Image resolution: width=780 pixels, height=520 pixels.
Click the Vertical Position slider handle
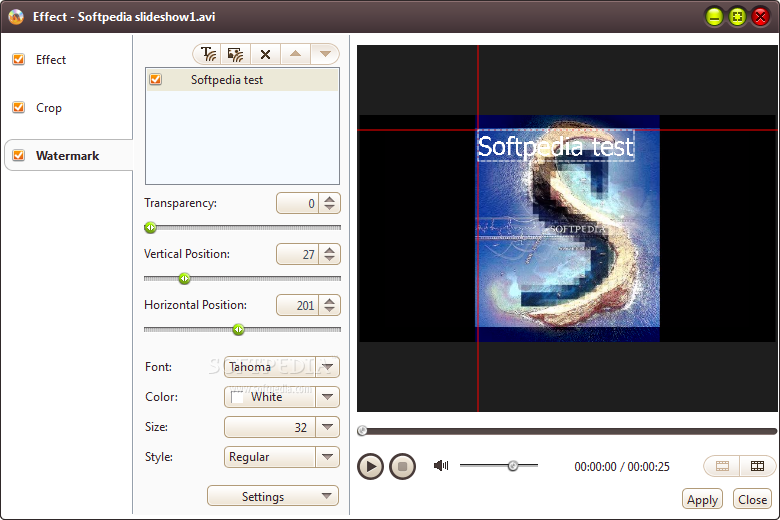click(185, 278)
